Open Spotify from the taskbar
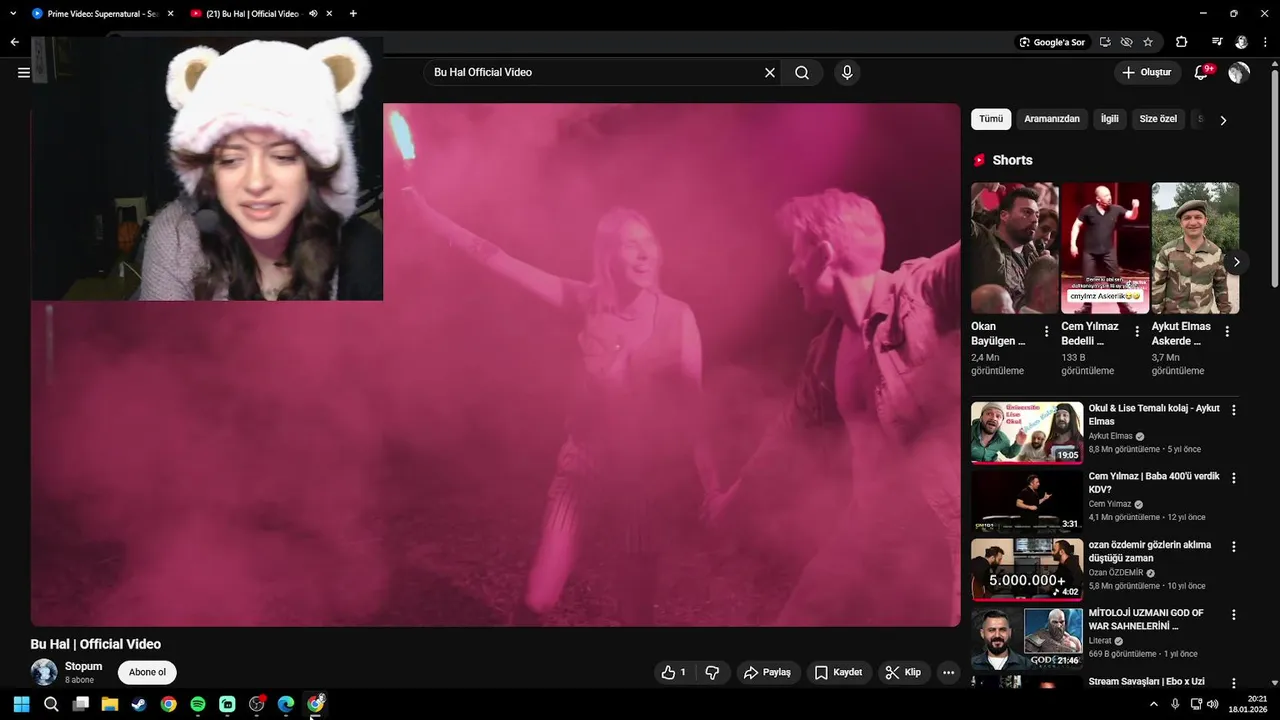 click(x=198, y=704)
